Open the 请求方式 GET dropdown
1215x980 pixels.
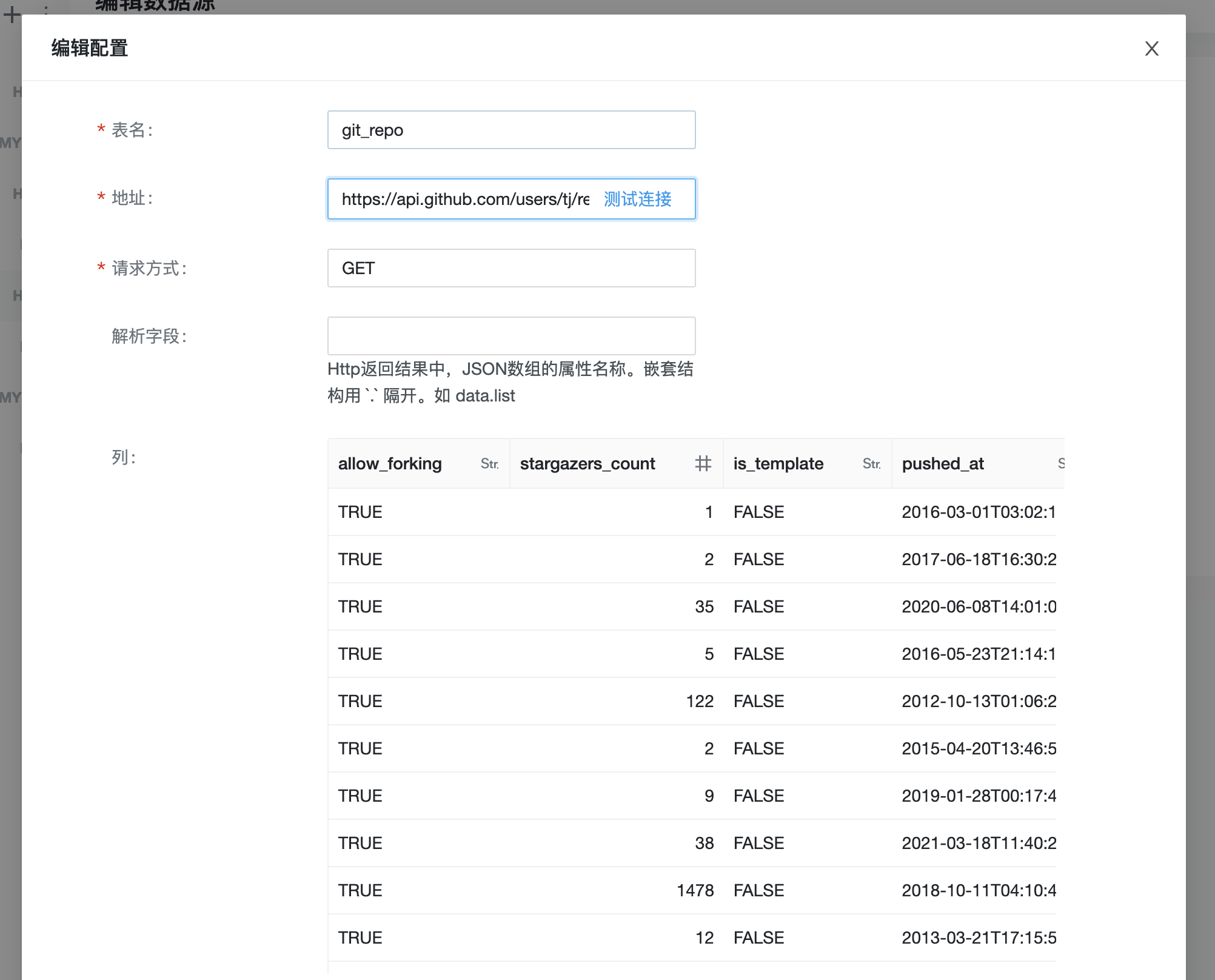pos(510,268)
